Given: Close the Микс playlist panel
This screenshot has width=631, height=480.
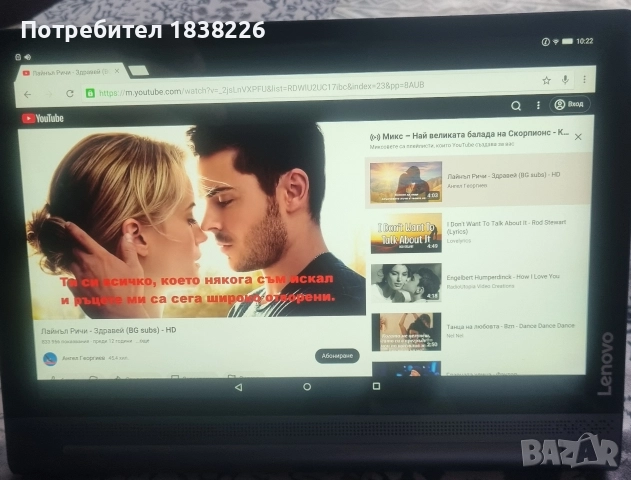Looking at the screenshot, I should (x=578, y=137).
